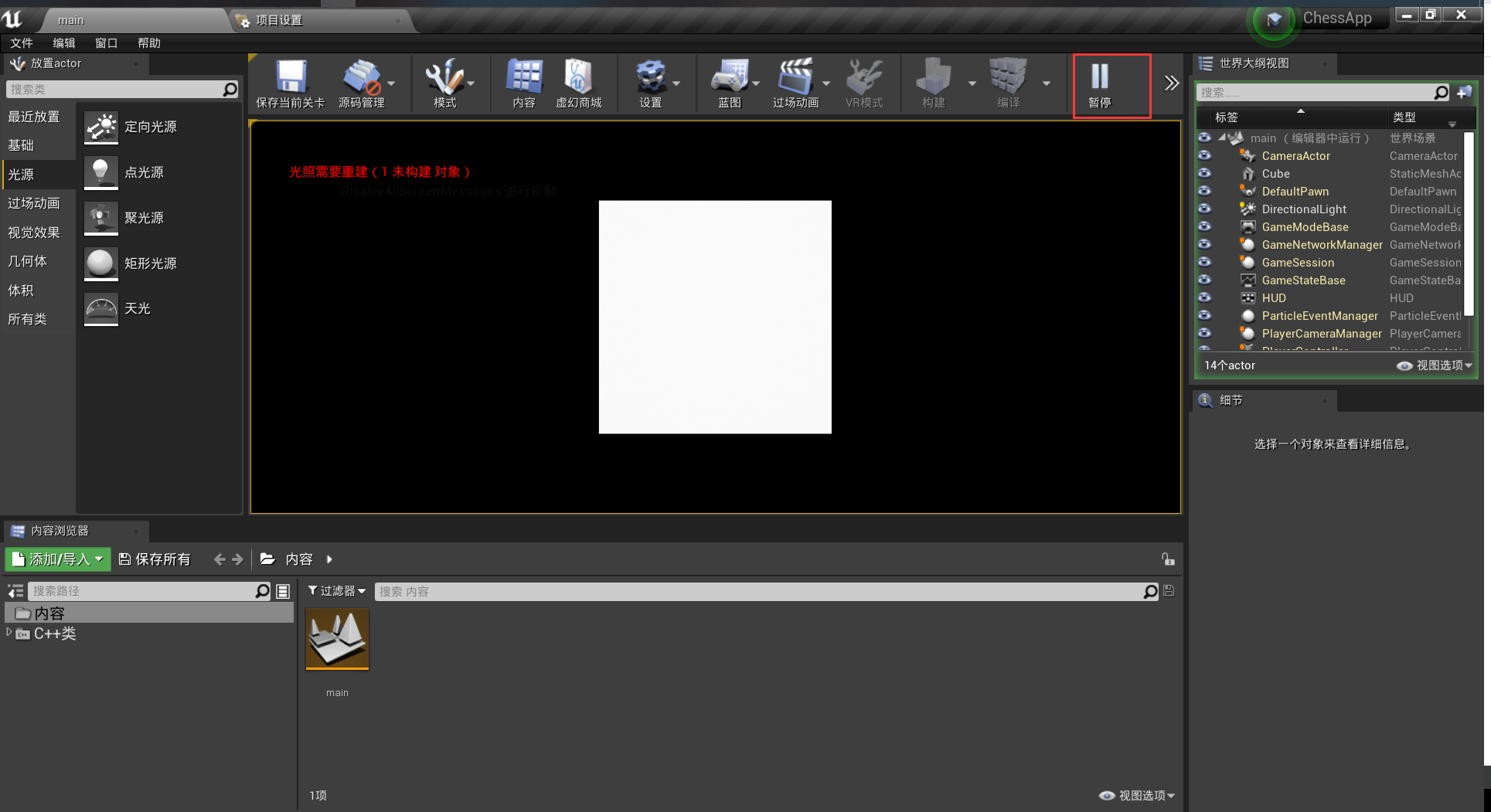
Task: Open the Marketplace (虚幻商城) icon
Action: pos(578,77)
